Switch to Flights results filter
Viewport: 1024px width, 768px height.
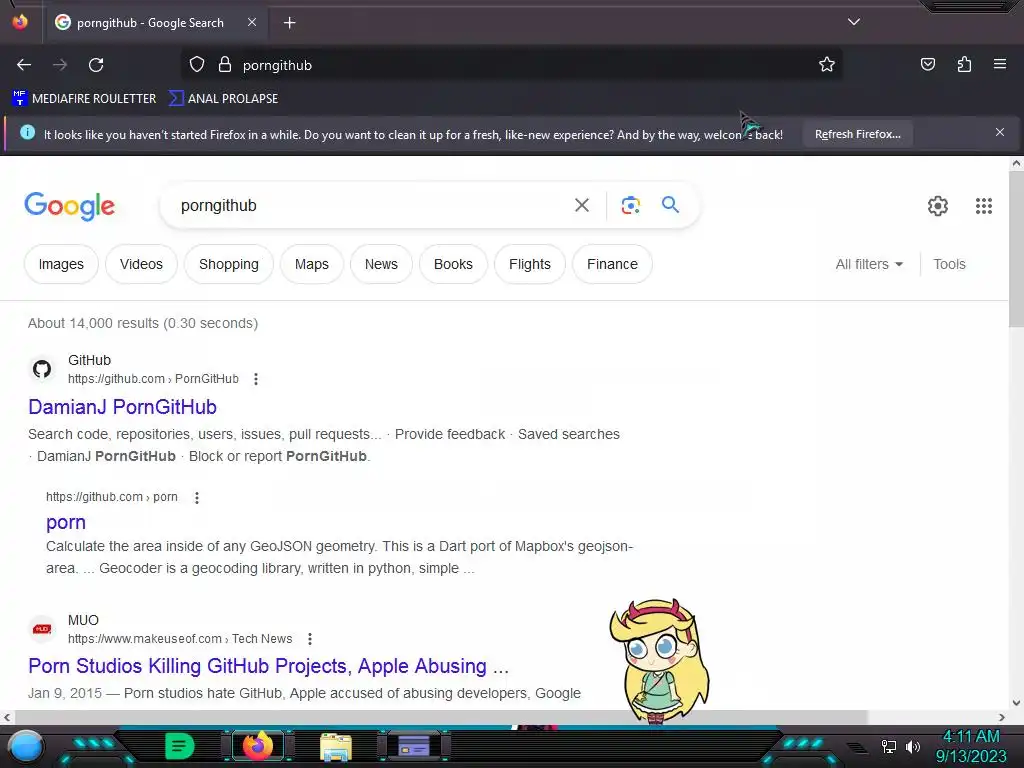530,264
